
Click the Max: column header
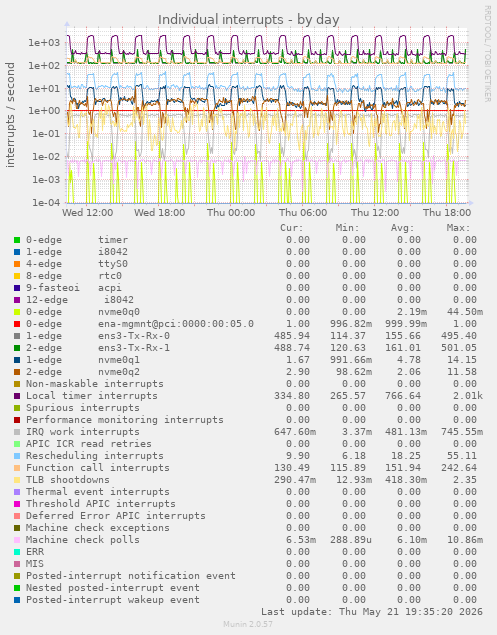[459, 228]
